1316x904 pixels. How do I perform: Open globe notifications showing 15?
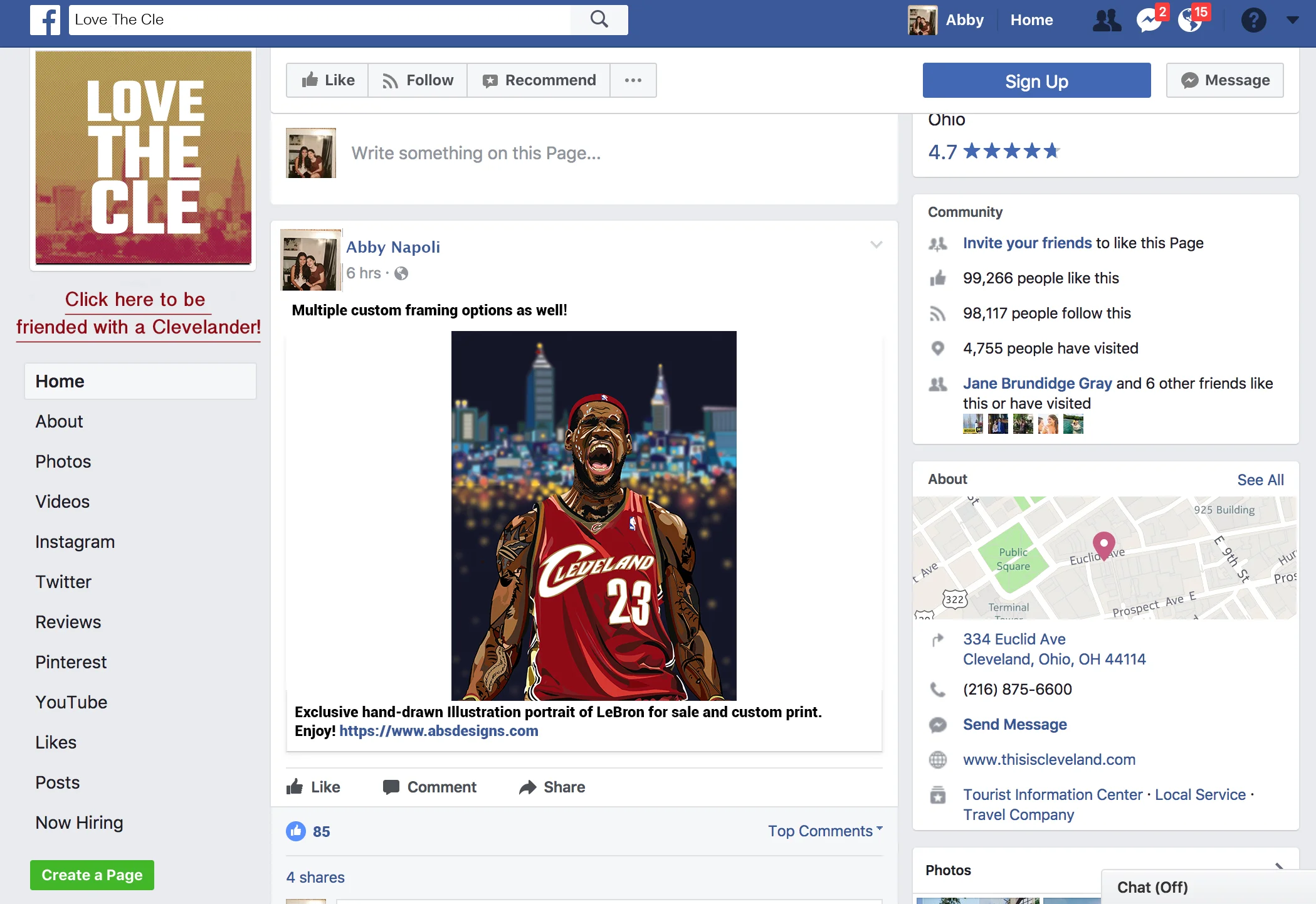[x=1189, y=20]
